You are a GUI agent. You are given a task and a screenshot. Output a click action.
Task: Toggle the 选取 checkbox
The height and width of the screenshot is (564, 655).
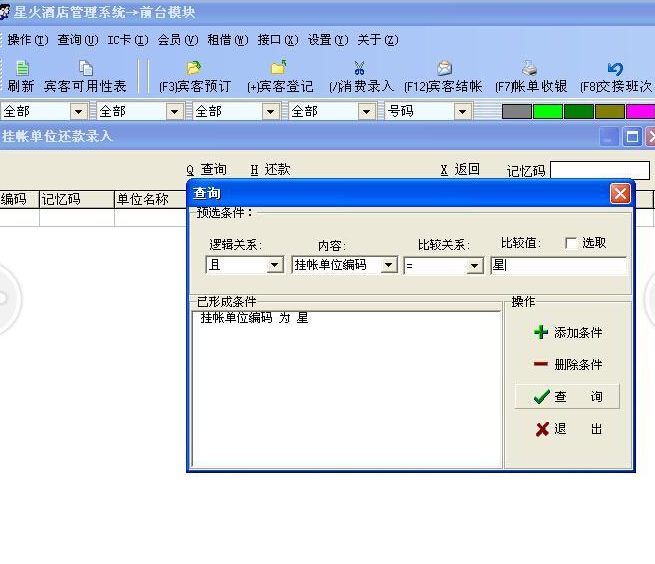coord(571,243)
